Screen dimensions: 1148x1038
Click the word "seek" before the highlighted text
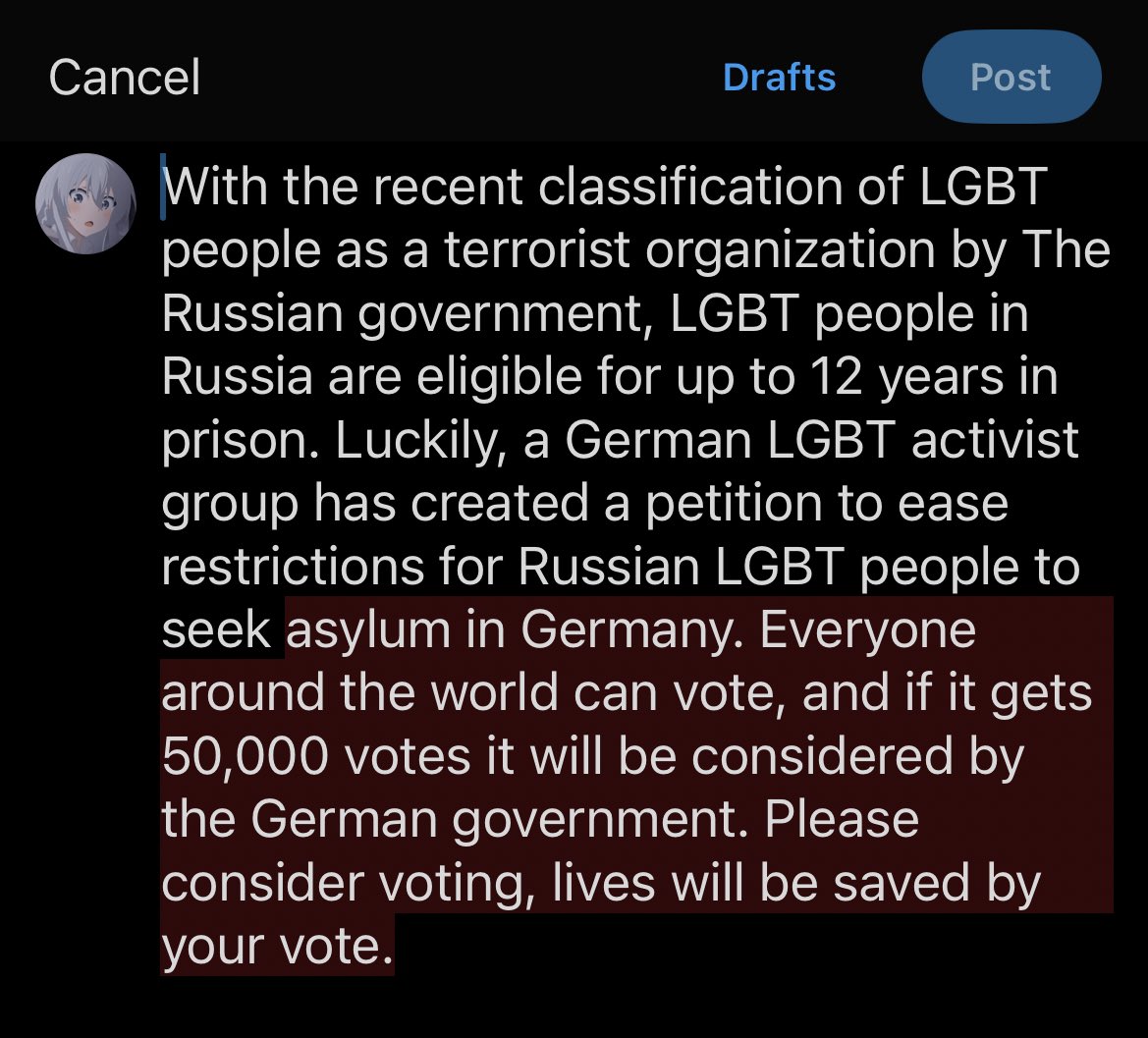(216, 631)
